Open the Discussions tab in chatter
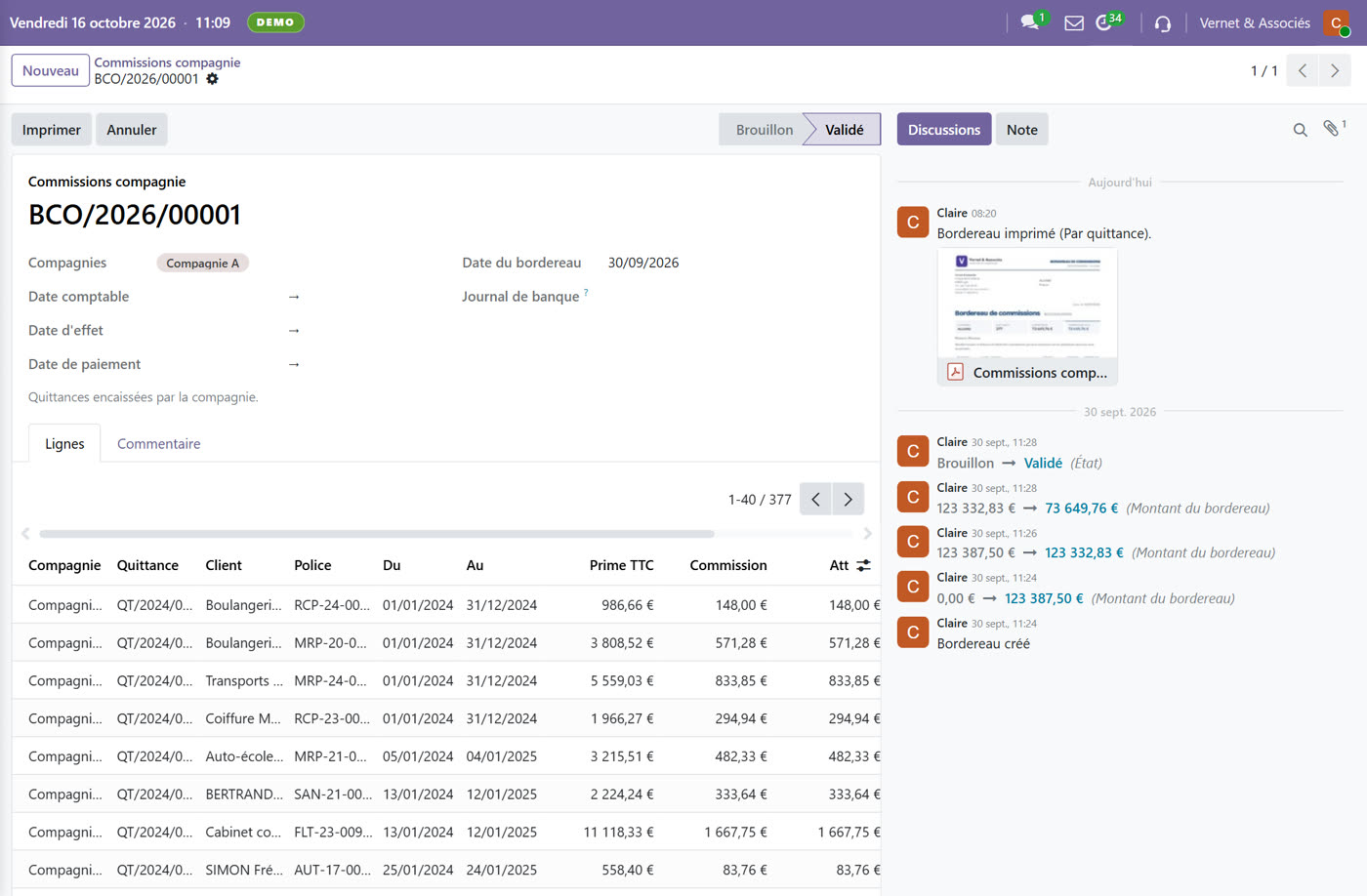1367x896 pixels. (x=944, y=130)
